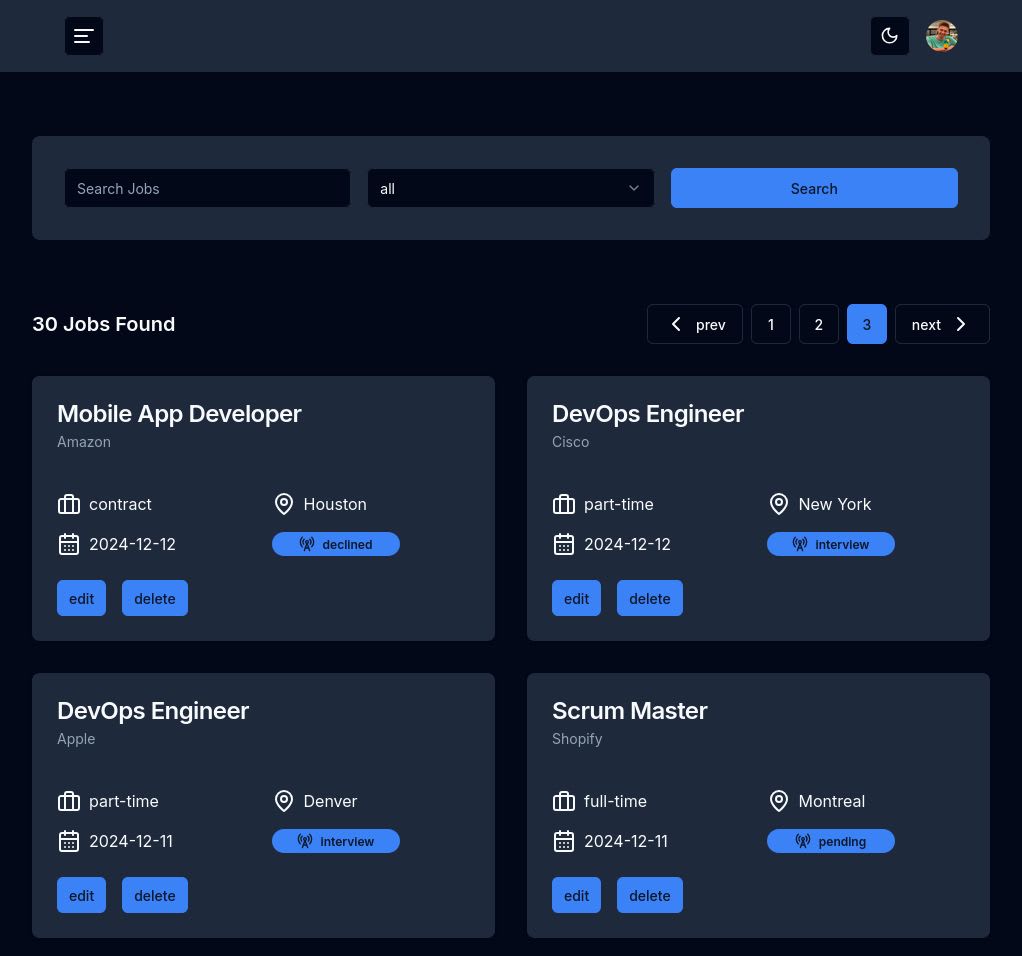Open the job type filter dropdown showing all
Image resolution: width=1022 pixels, height=956 pixels.
tap(510, 188)
